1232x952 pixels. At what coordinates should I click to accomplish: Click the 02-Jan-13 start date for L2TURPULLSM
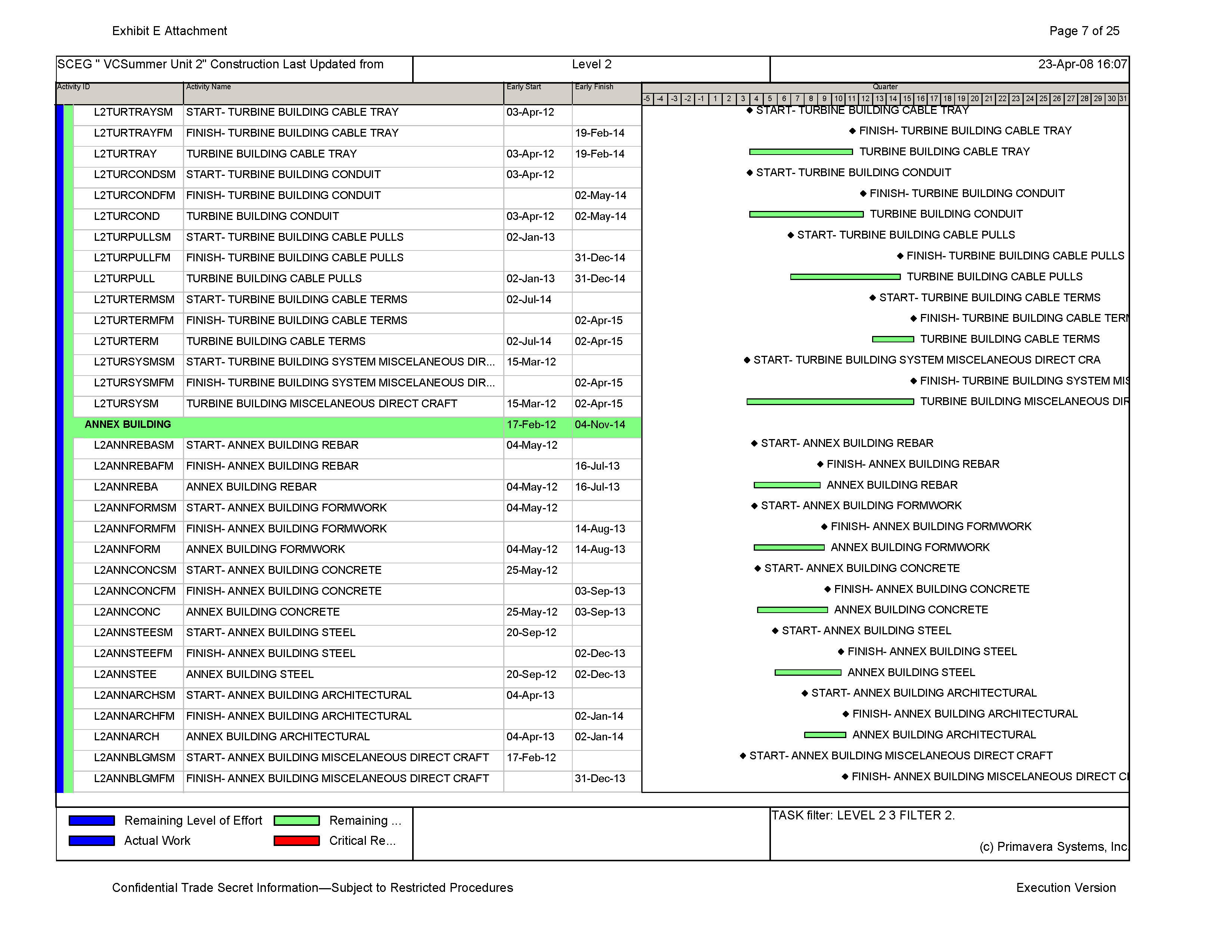pos(530,237)
